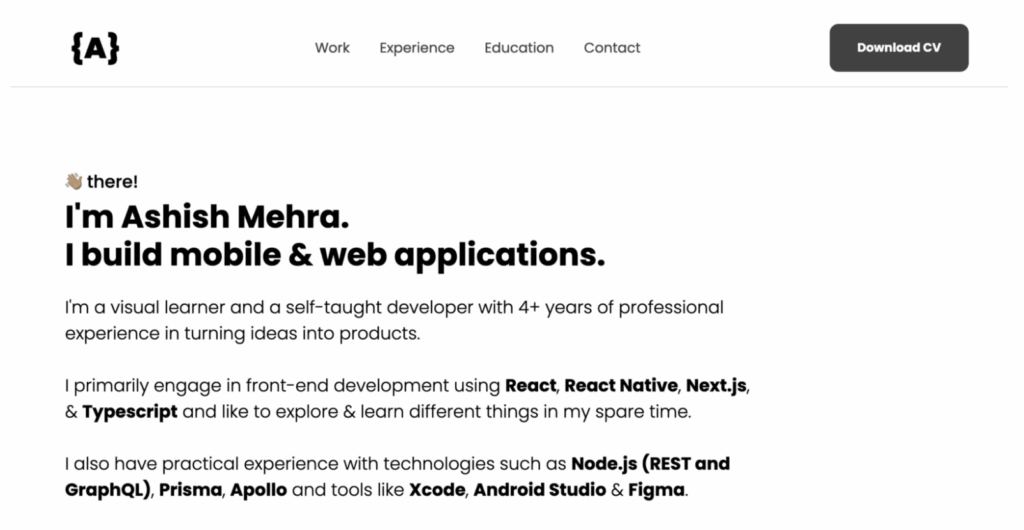Viewport: 1024px width, 530px height.
Task: Click the "there!" greeting text
Action: point(112,181)
